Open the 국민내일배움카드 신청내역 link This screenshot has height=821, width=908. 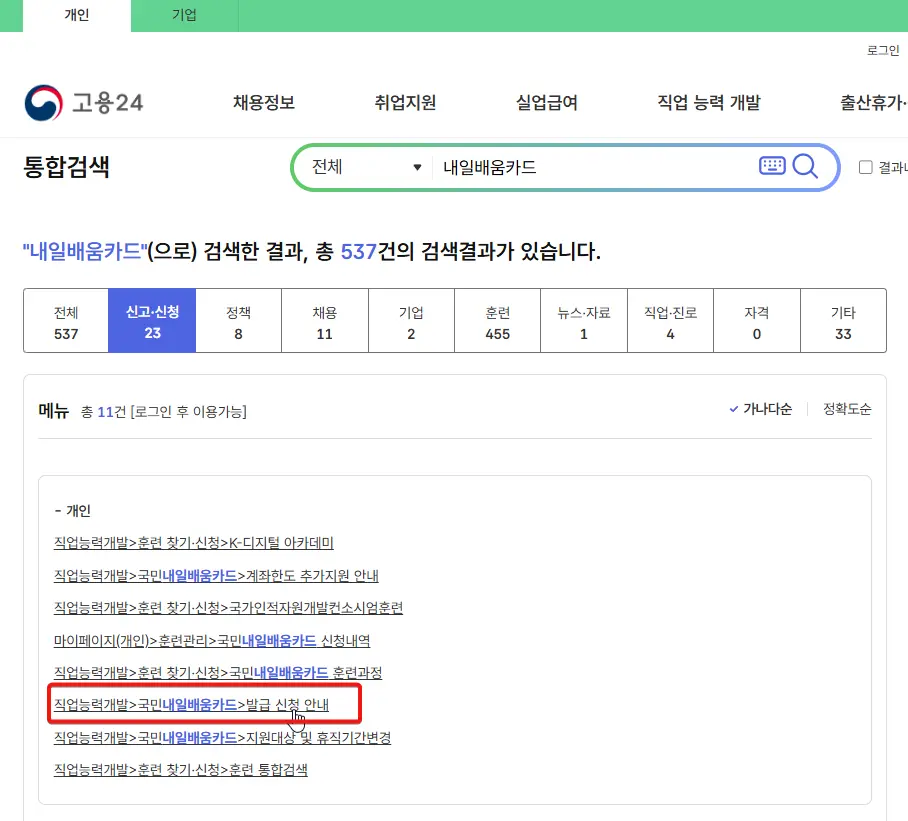[211, 641]
